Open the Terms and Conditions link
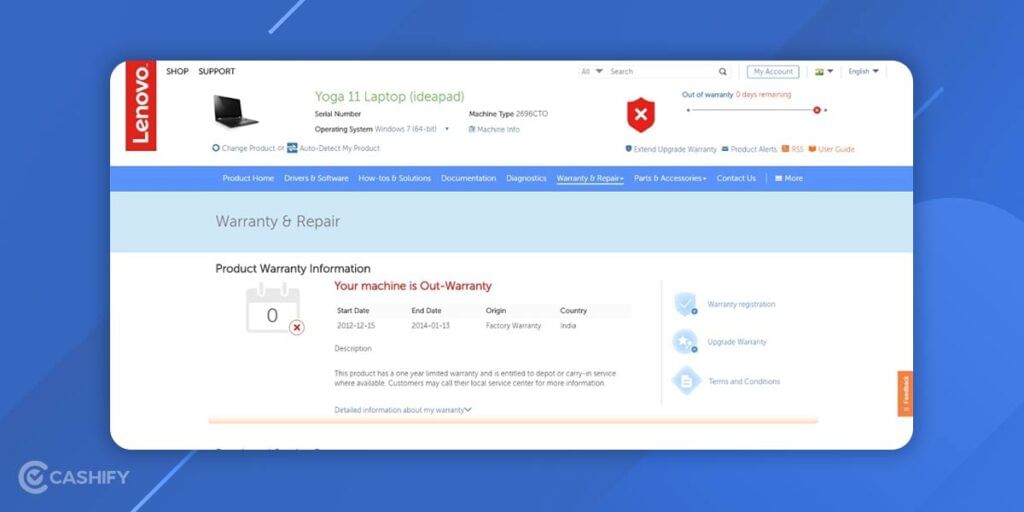This screenshot has width=1024, height=512. [744, 381]
